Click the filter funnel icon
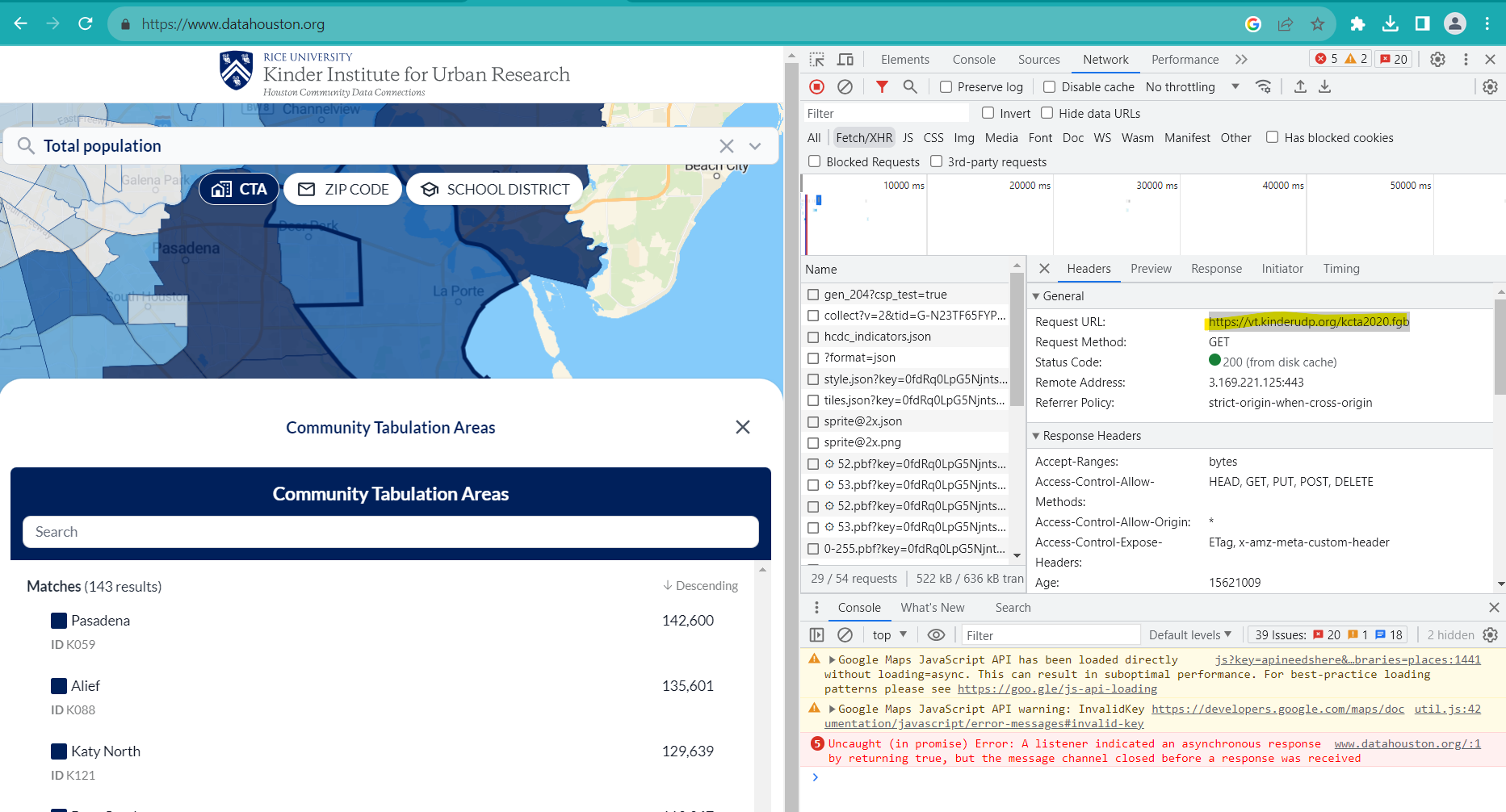Image resolution: width=1506 pixels, height=812 pixels. click(x=881, y=86)
